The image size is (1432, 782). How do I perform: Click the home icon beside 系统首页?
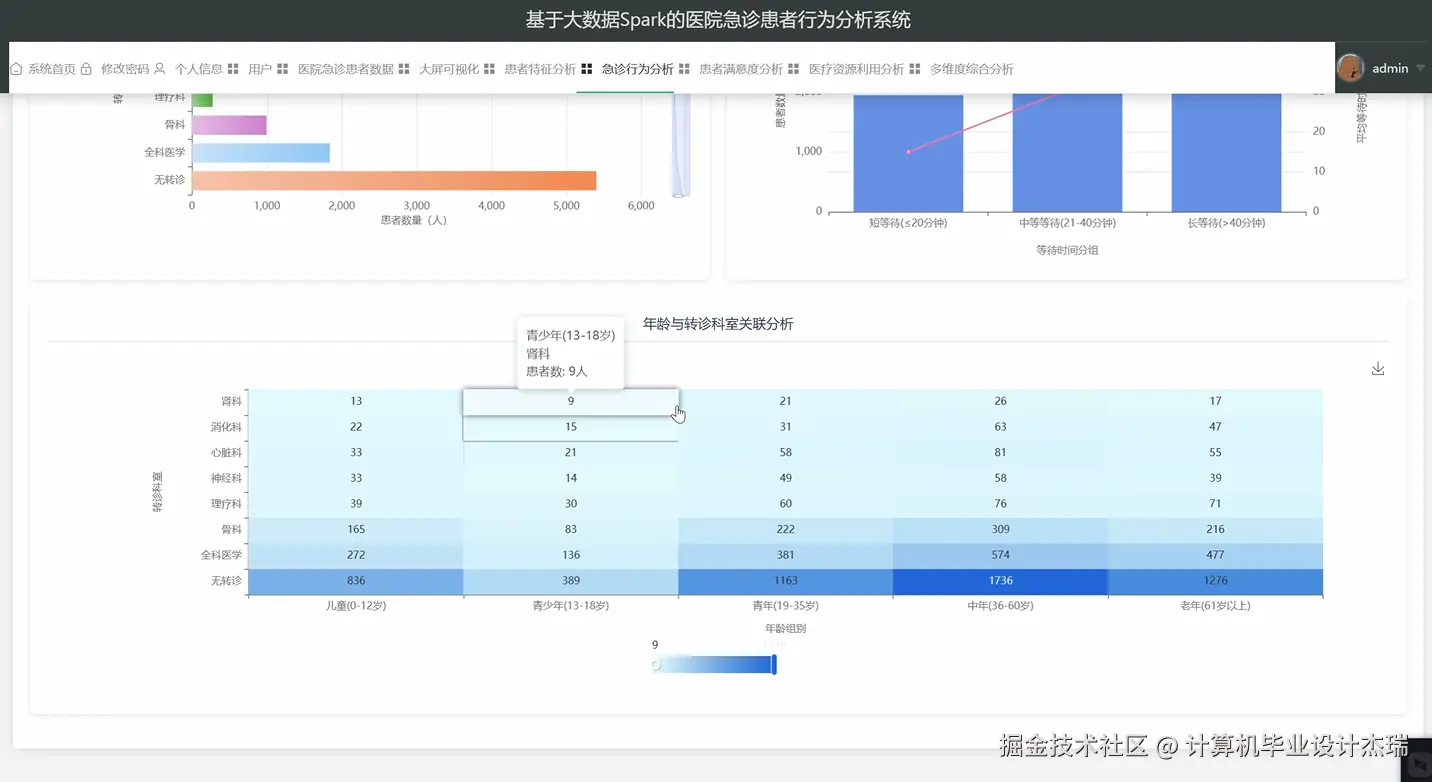[17, 68]
